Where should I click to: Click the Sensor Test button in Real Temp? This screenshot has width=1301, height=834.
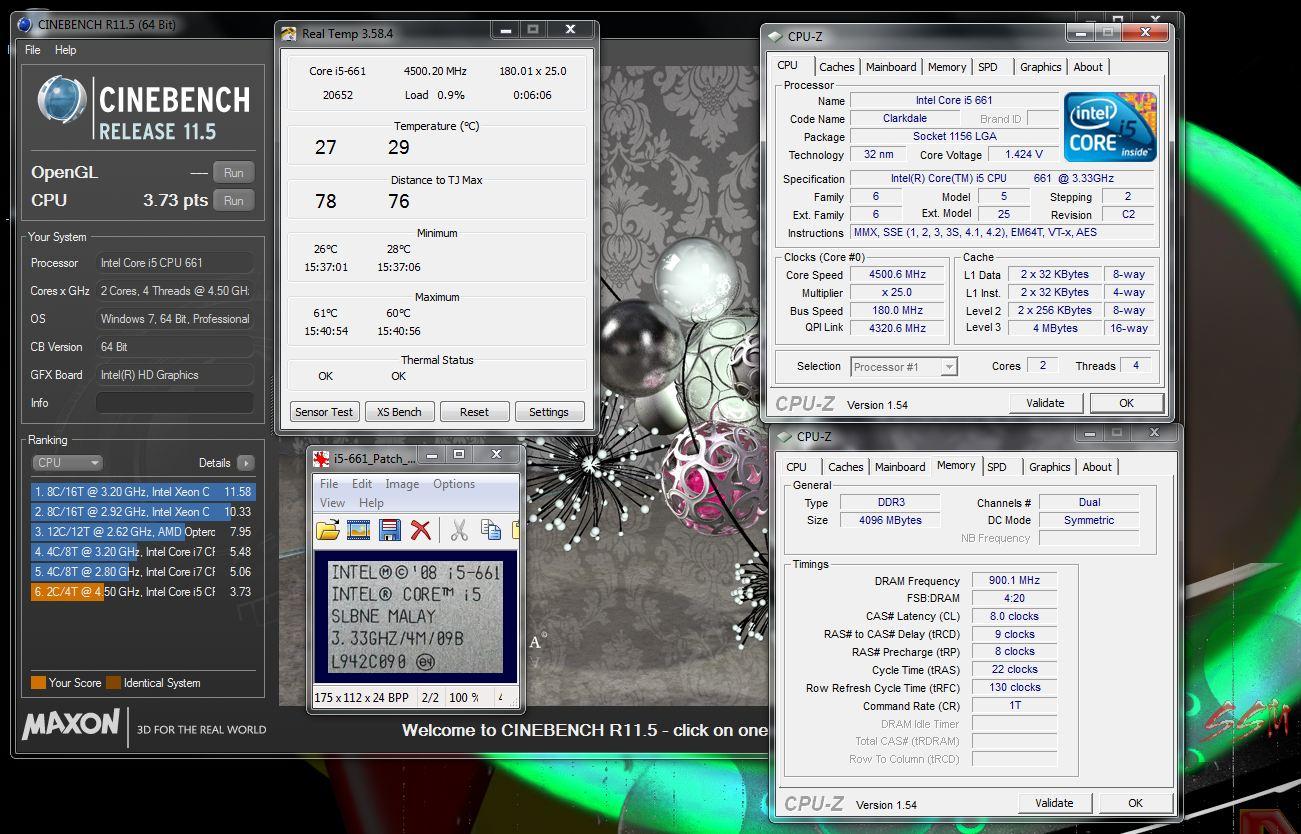coord(325,412)
